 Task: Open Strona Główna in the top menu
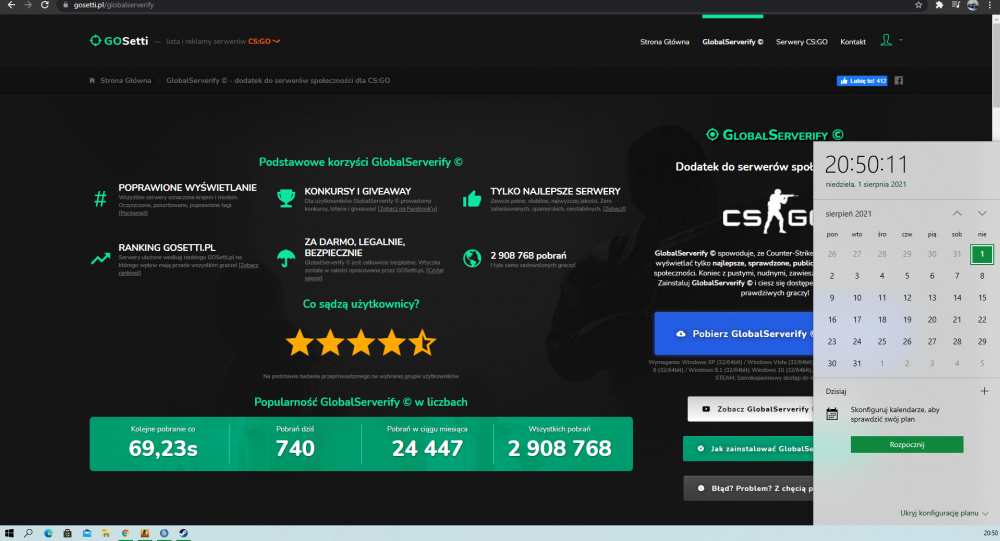tap(665, 42)
